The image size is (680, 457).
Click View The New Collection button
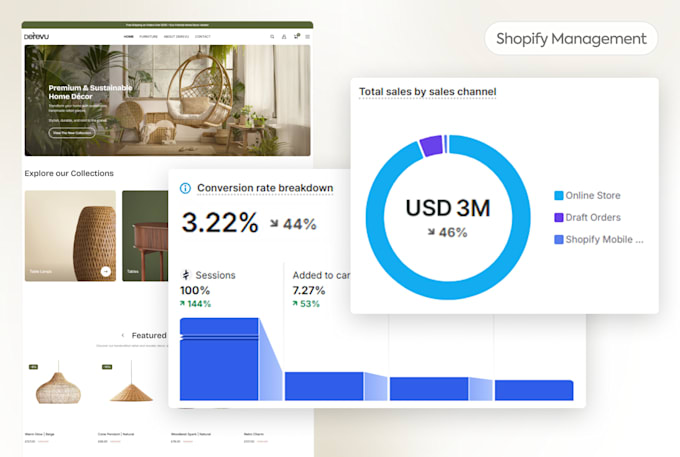pyautogui.click(x=72, y=133)
